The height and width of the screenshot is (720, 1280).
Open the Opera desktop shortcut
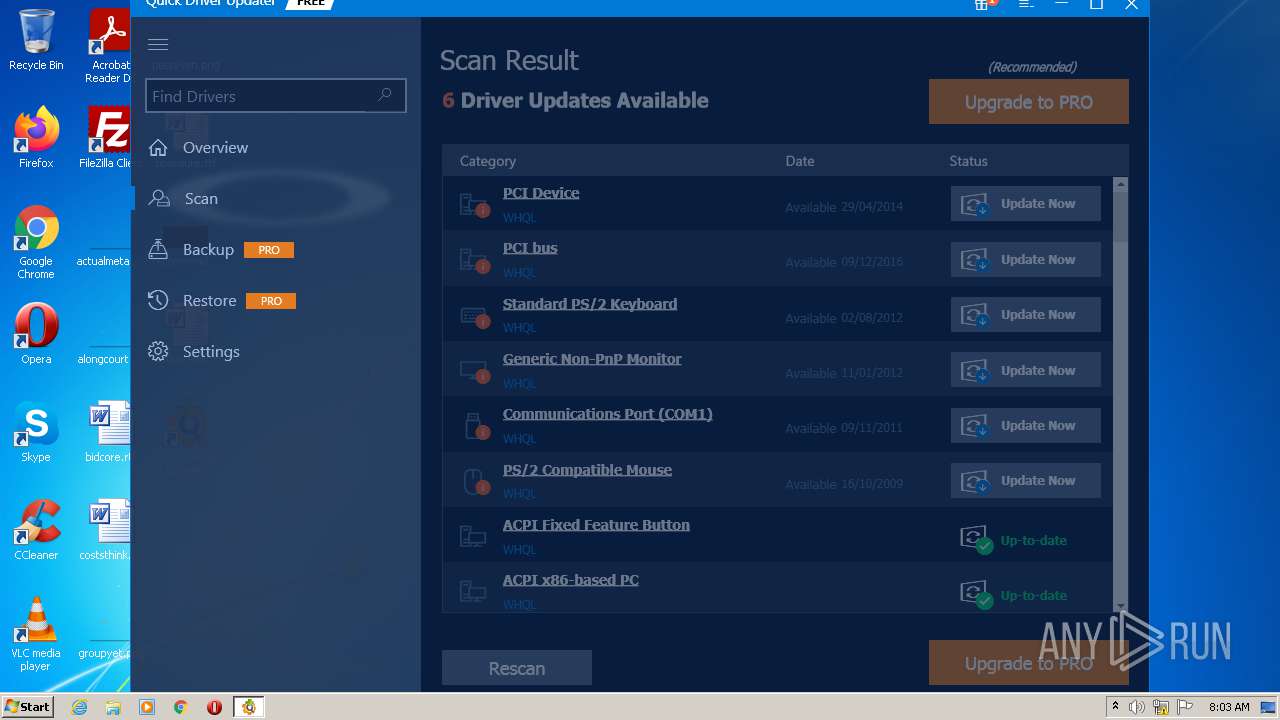click(36, 334)
